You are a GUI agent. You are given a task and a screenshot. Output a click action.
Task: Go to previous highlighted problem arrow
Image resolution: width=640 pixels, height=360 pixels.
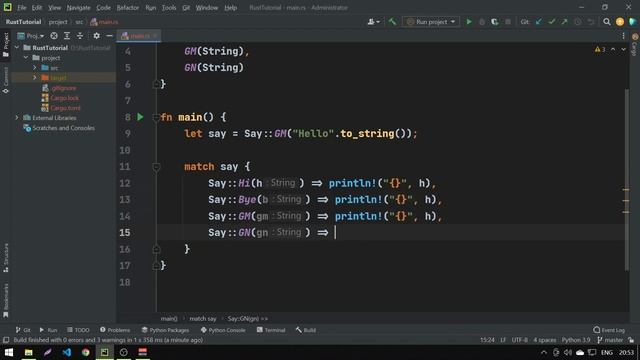click(x=613, y=49)
